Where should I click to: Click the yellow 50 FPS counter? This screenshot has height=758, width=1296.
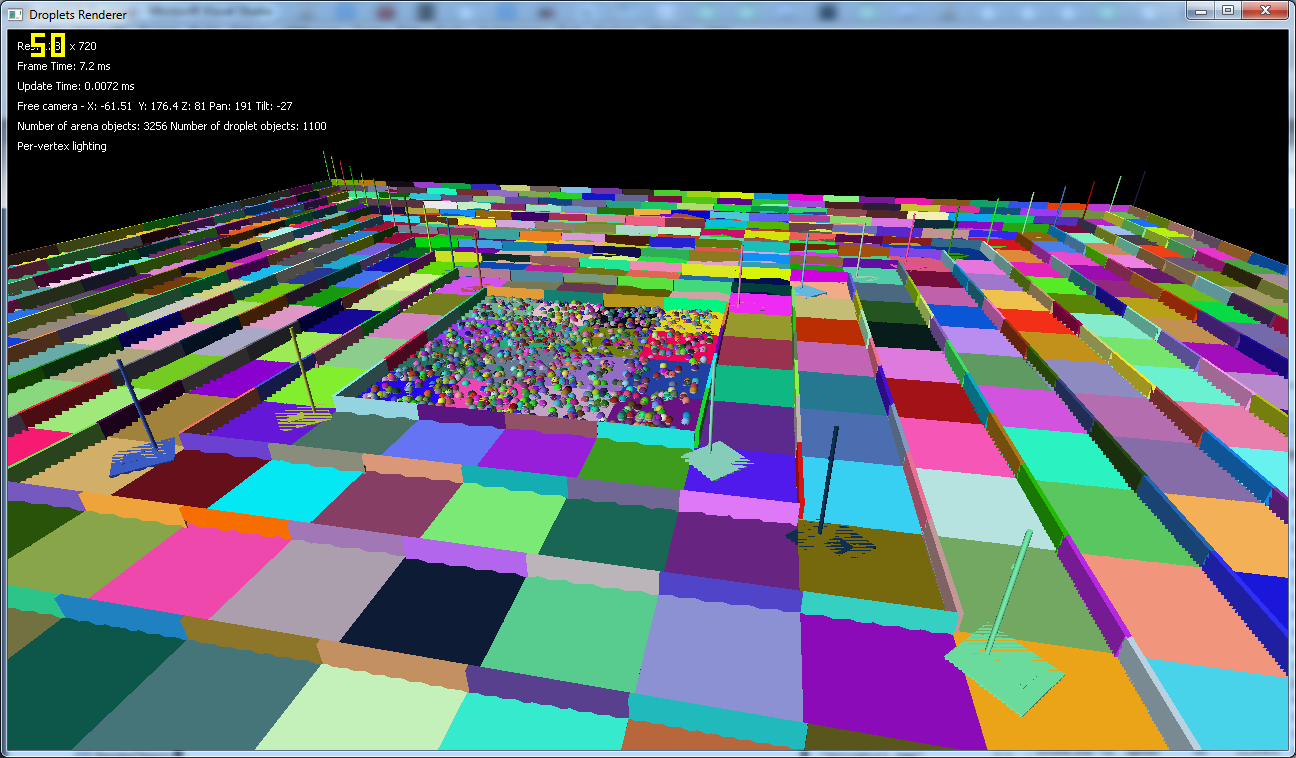pyautogui.click(x=48, y=45)
